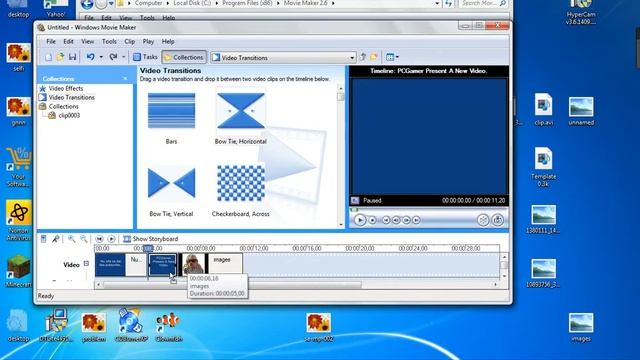Open the View menu

[x=87, y=42]
